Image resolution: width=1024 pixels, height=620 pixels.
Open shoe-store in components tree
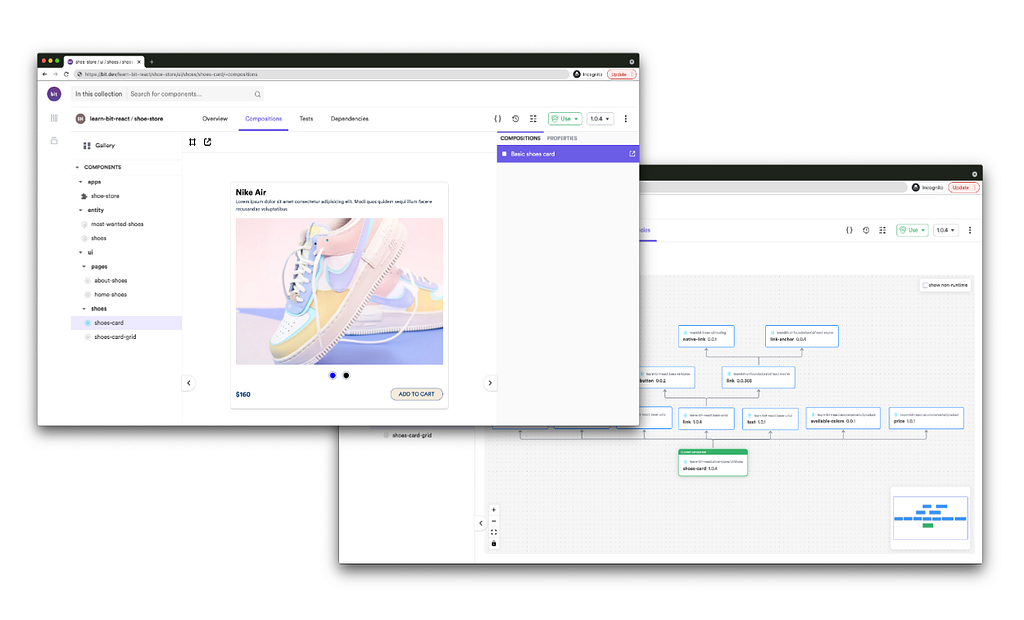tap(104, 196)
